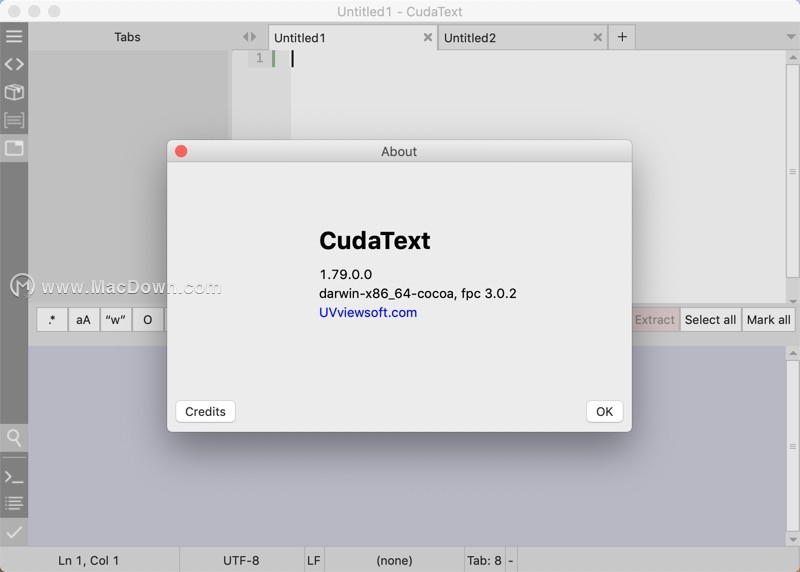Screen dimensions: 800x572
Task: Click the right tab scroll arrow
Action: pyautogui.click(x=253, y=37)
